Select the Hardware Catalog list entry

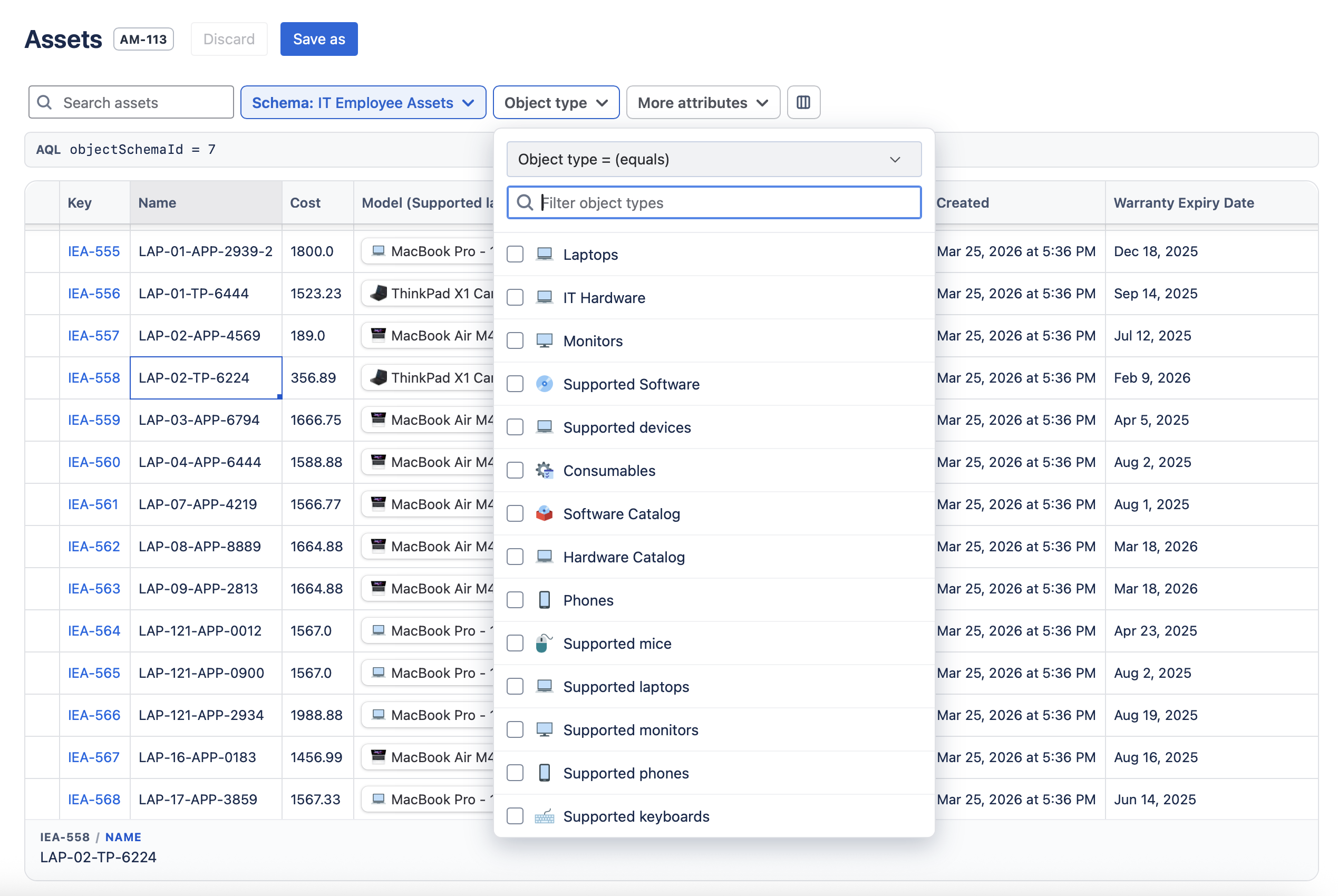(x=713, y=557)
